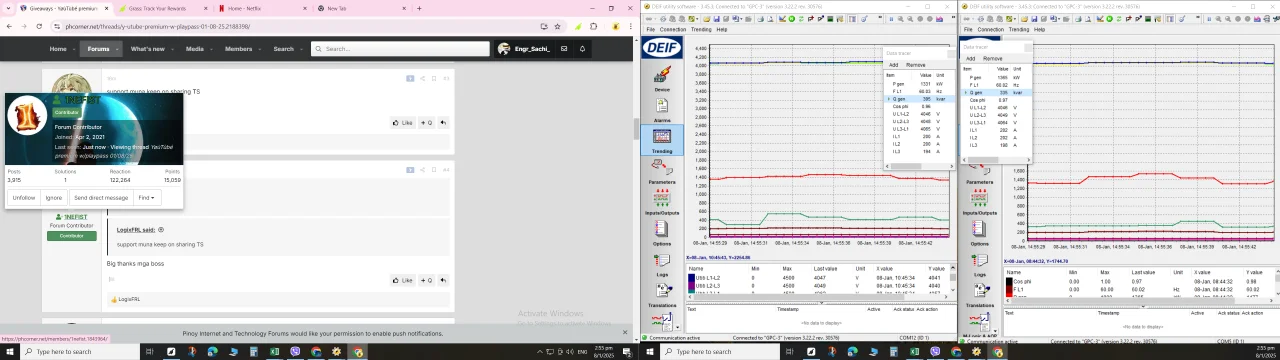Click the forum Search input field
The height and width of the screenshot is (360, 1280).
pos(400,48)
